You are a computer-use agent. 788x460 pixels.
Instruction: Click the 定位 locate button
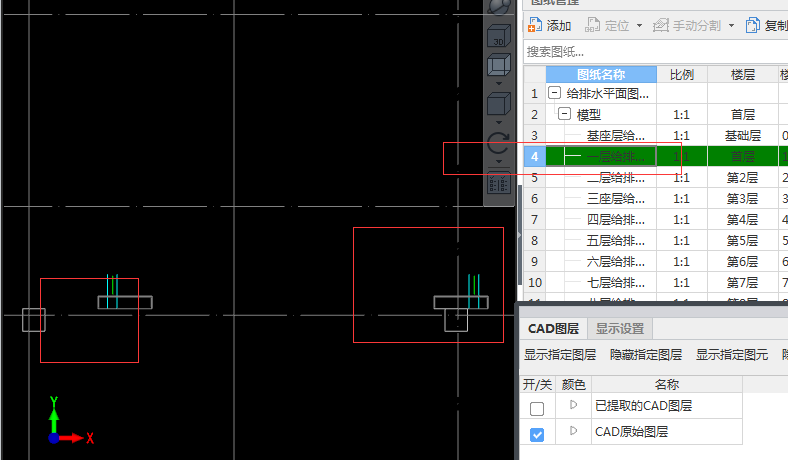pos(608,25)
